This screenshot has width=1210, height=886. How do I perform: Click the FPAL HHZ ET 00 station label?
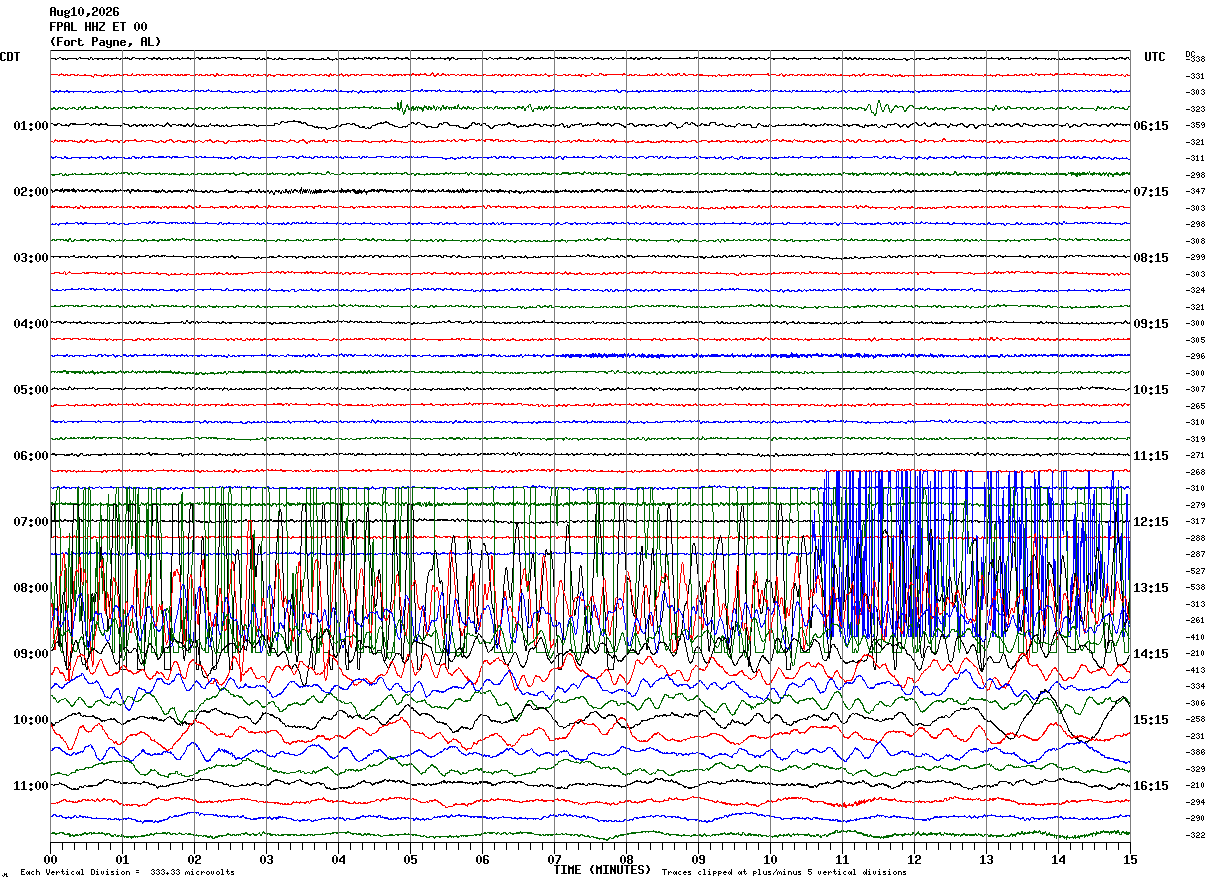(98, 27)
